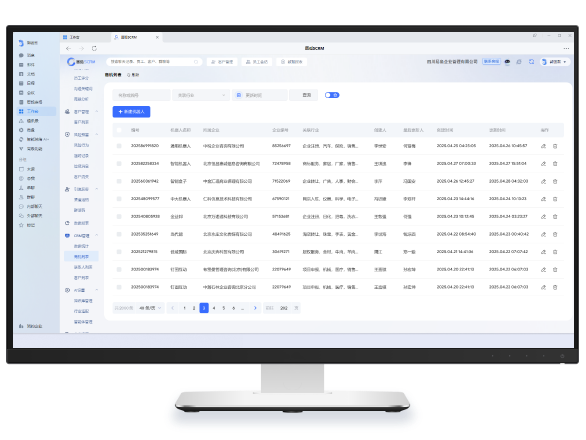Open the user account dropdown at top right

[554, 62]
